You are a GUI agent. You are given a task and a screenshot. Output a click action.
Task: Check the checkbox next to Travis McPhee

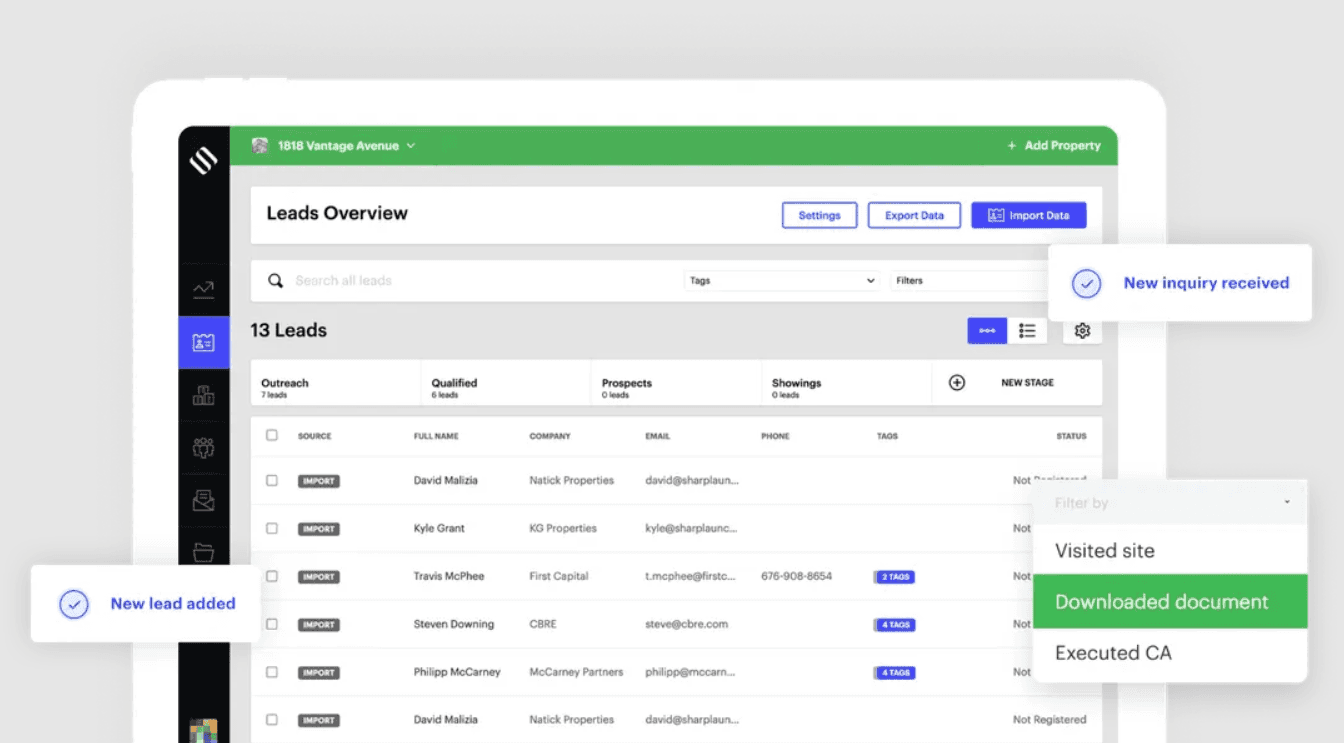click(271, 576)
